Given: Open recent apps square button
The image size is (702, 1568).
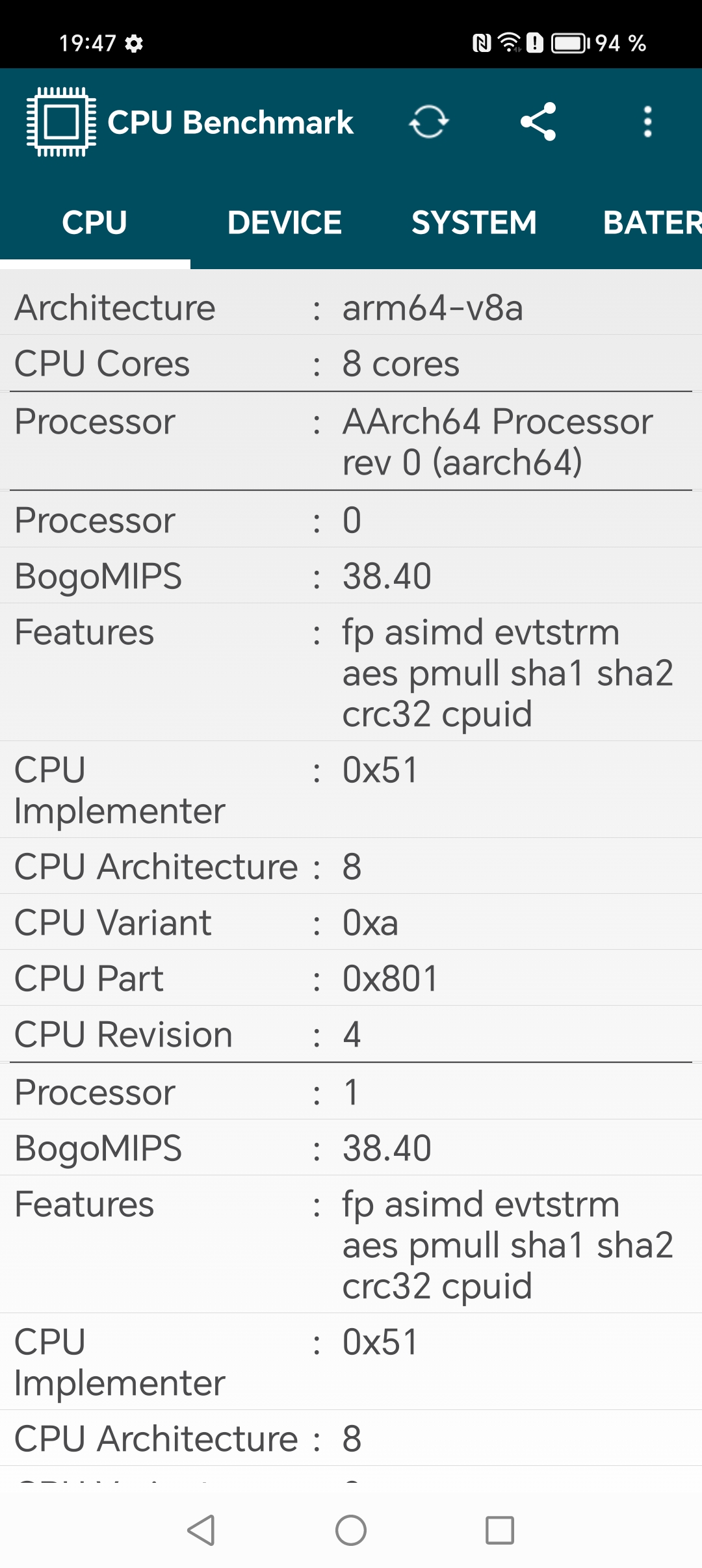Looking at the screenshot, I should tap(500, 1530).
